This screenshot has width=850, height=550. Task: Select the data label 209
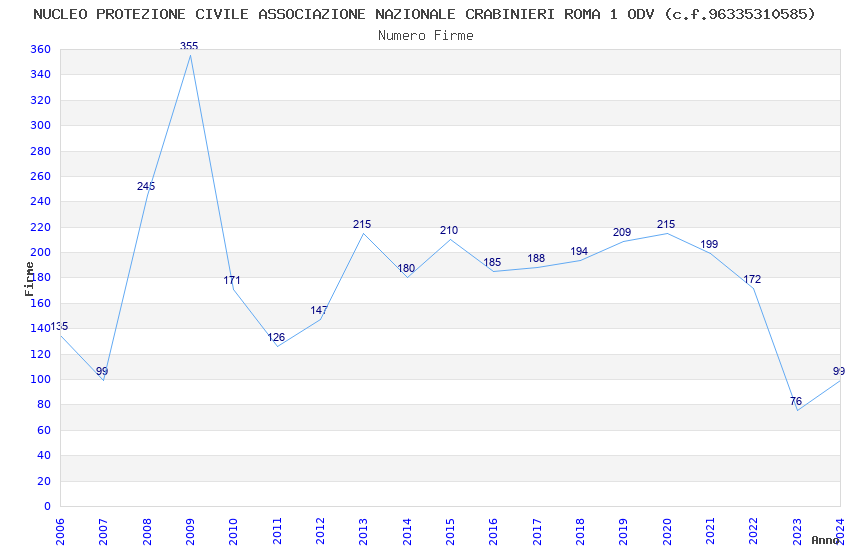coord(622,232)
